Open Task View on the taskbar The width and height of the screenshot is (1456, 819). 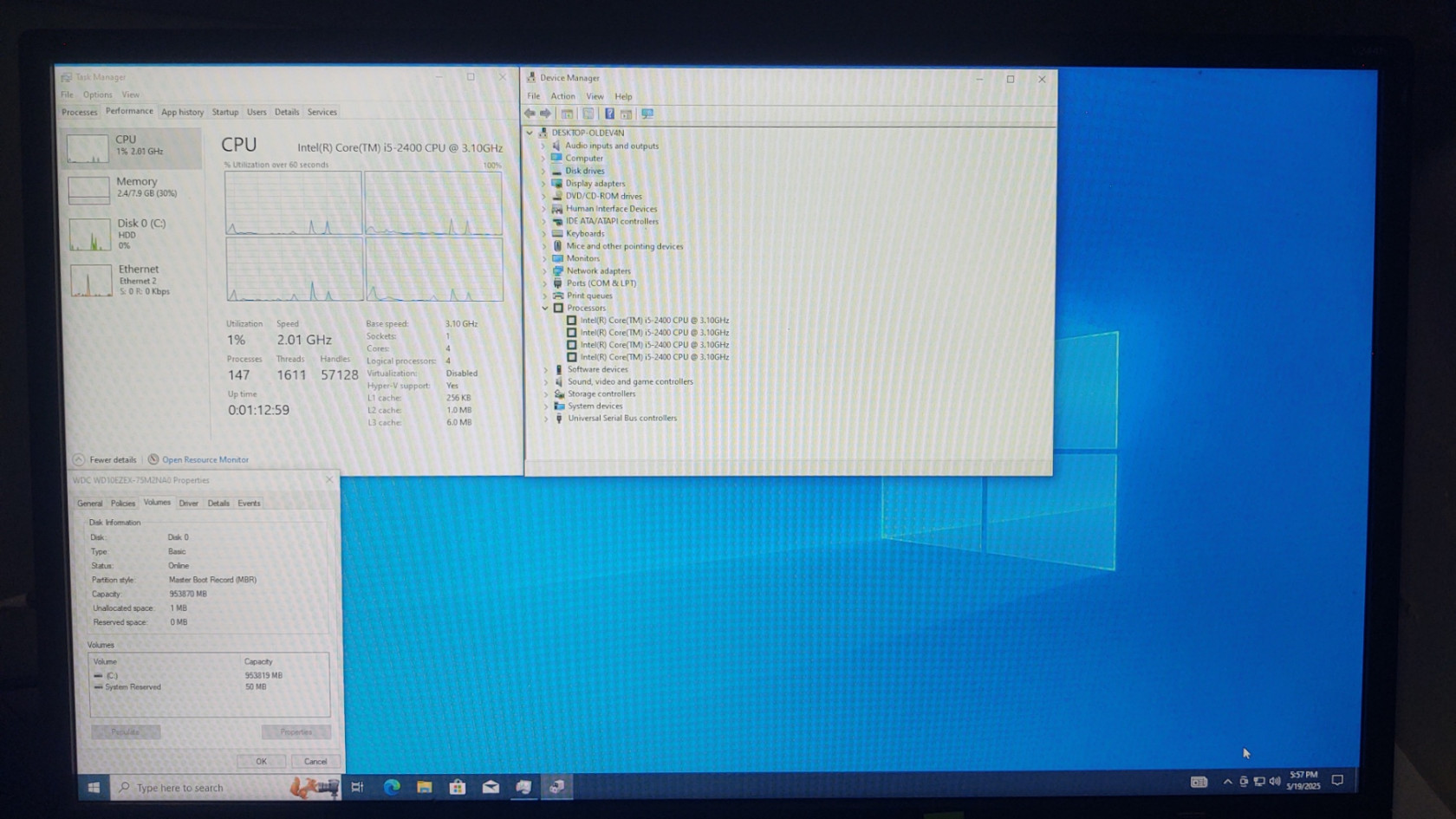tap(357, 787)
